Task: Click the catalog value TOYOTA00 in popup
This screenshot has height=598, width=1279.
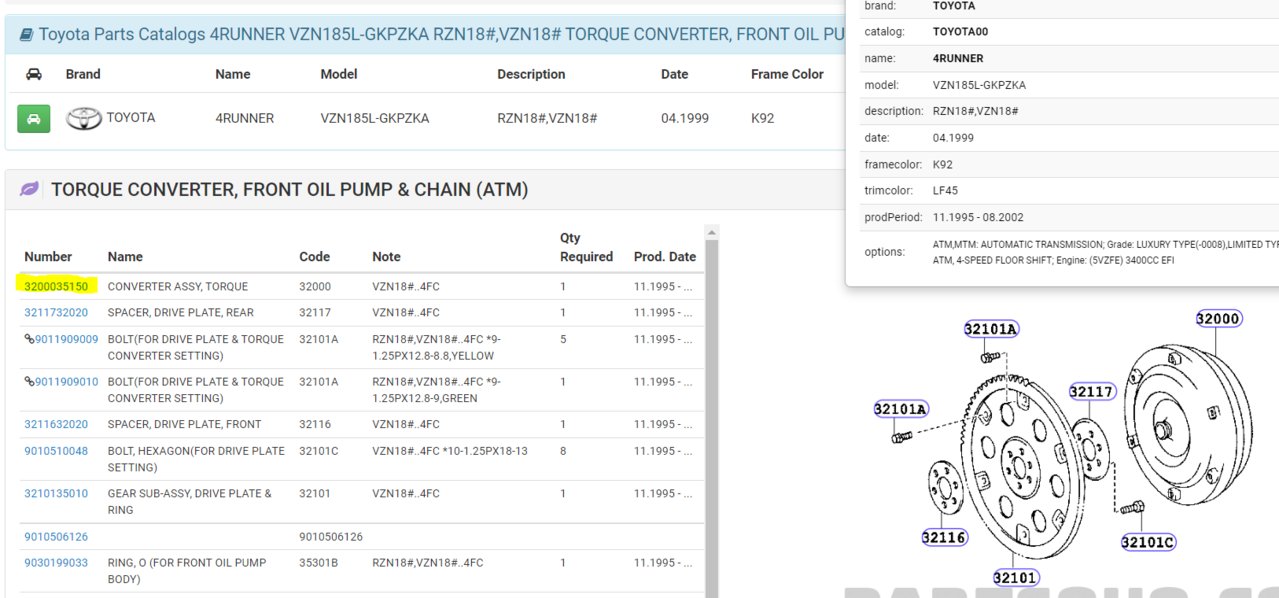Action: tap(960, 32)
